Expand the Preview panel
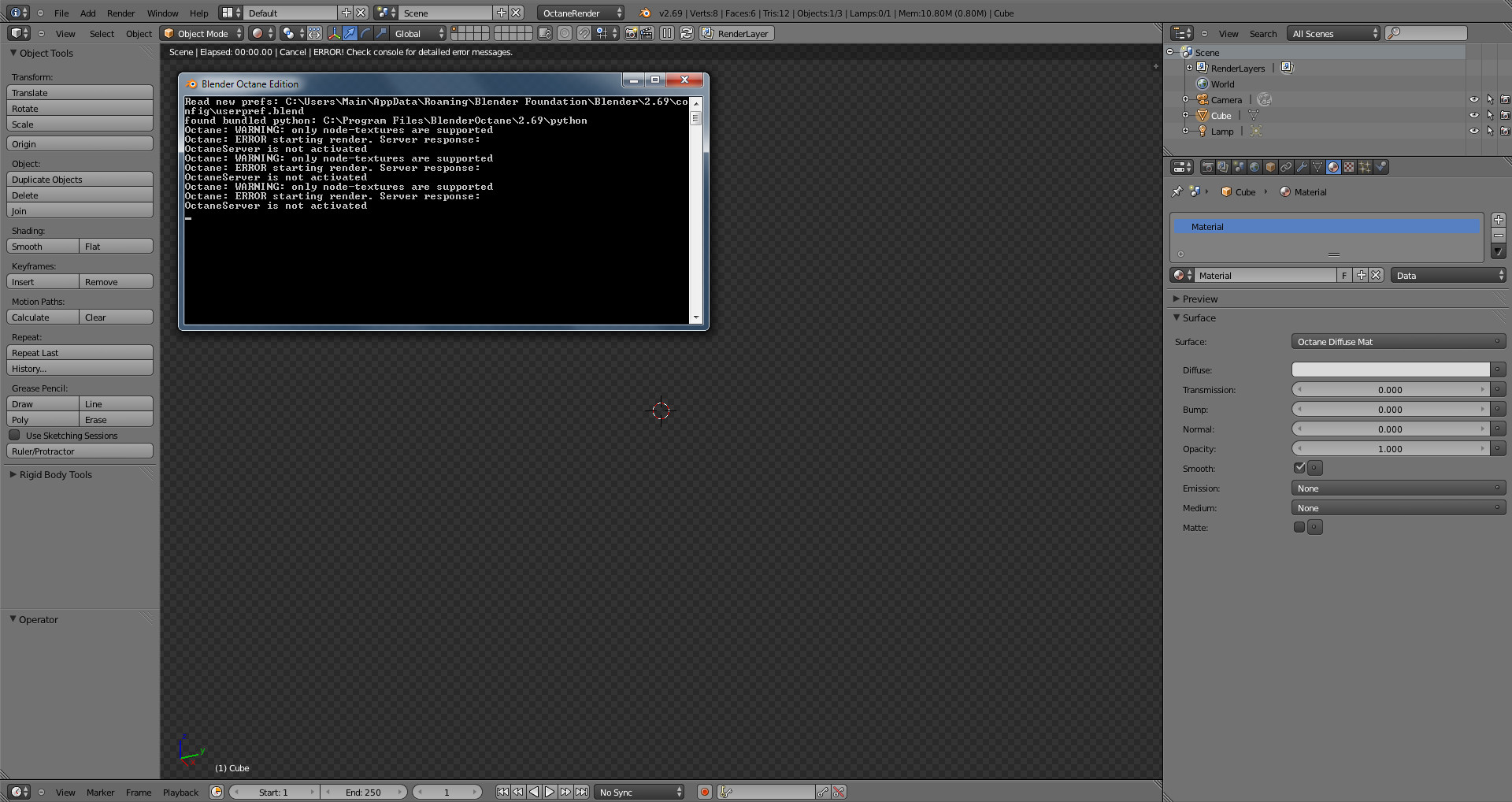1512x802 pixels. pos(1199,299)
